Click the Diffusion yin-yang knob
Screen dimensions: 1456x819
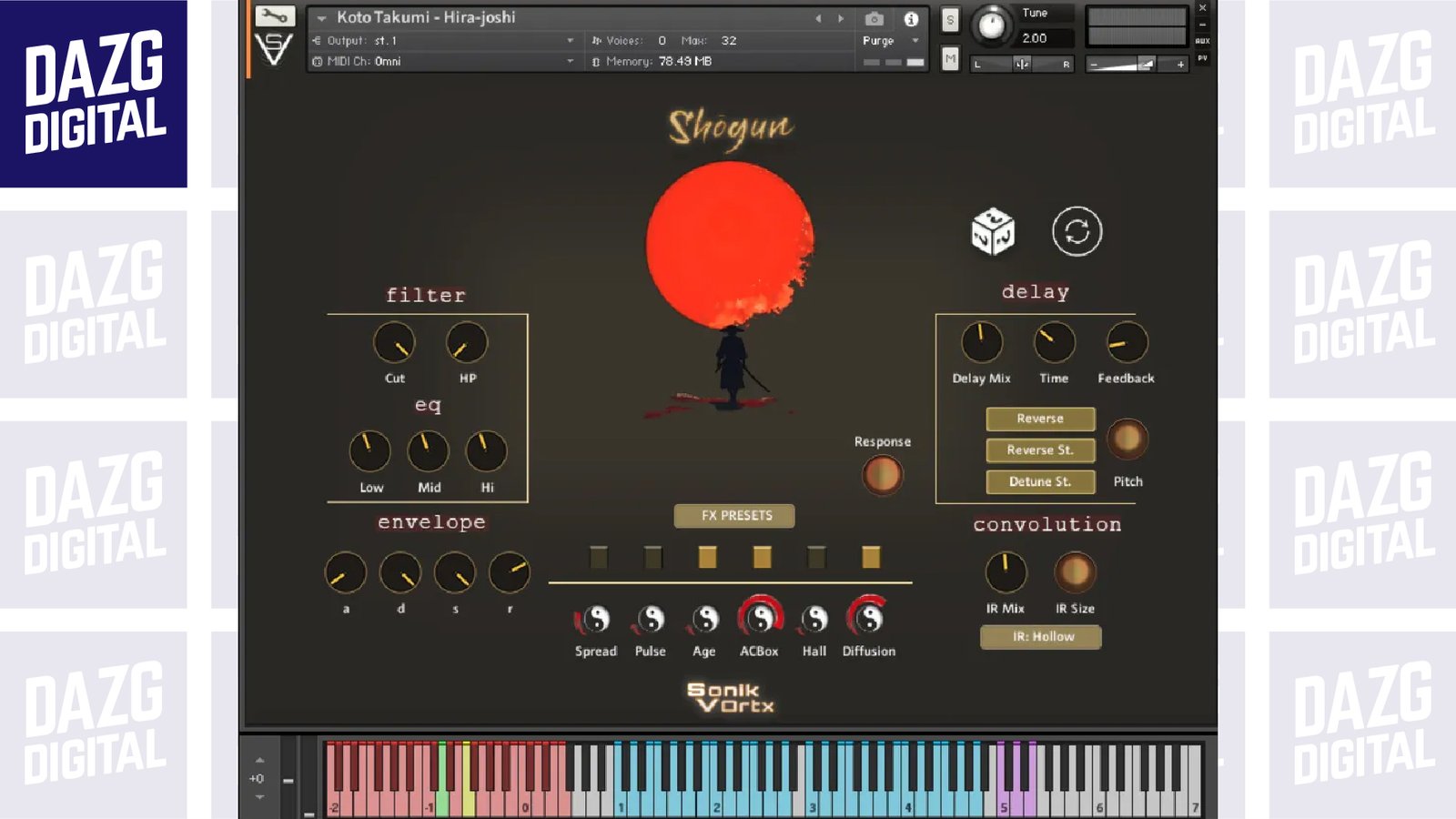tap(869, 618)
